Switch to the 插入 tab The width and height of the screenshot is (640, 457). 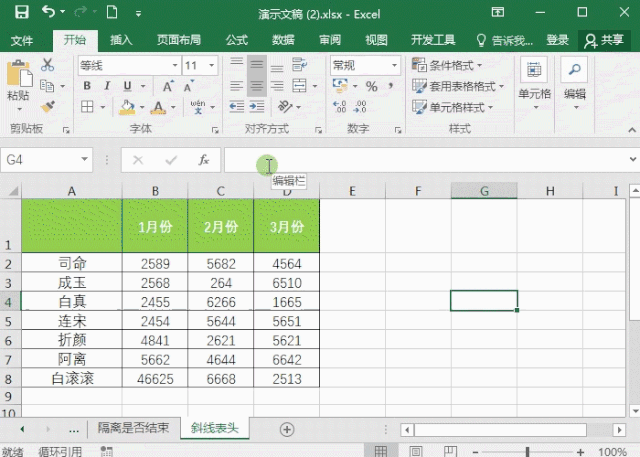click(121, 40)
